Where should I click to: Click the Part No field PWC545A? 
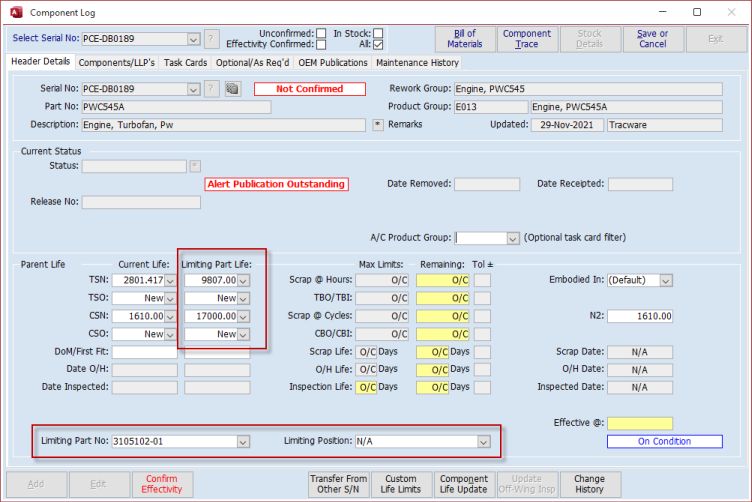(176, 107)
